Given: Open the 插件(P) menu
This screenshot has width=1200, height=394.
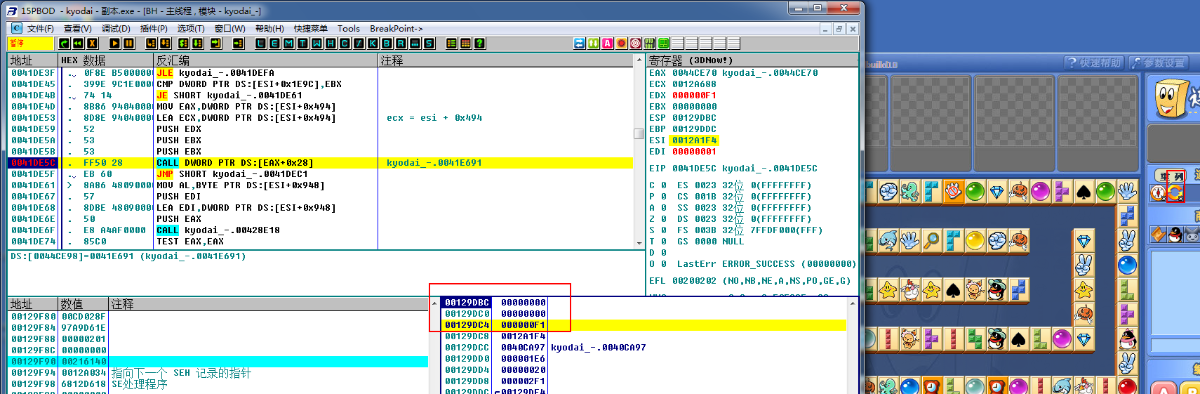Looking at the screenshot, I should tap(154, 28).
